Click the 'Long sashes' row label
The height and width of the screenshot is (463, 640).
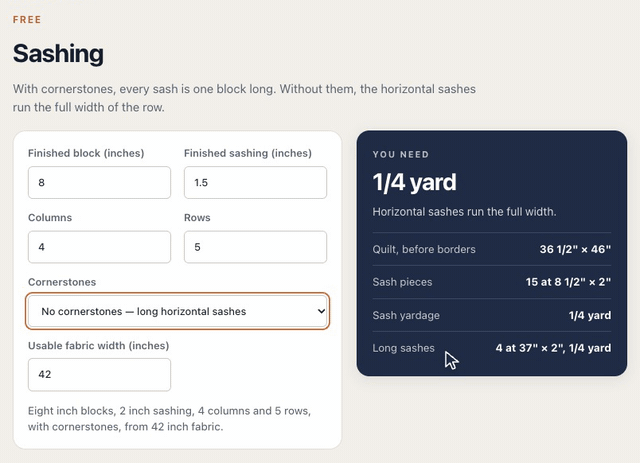click(x=403, y=348)
